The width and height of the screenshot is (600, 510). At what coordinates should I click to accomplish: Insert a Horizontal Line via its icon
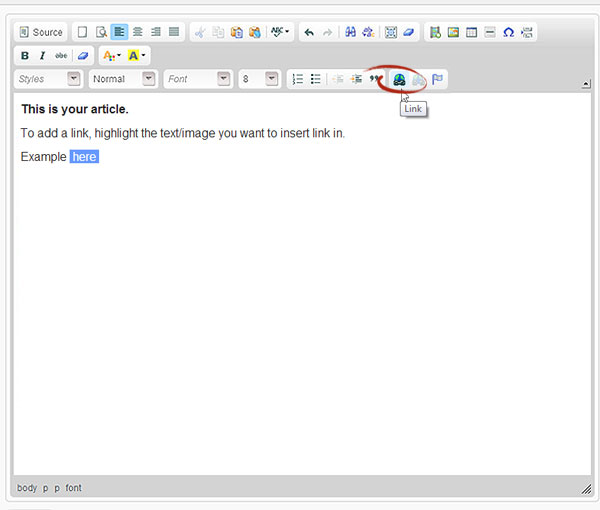pos(490,32)
